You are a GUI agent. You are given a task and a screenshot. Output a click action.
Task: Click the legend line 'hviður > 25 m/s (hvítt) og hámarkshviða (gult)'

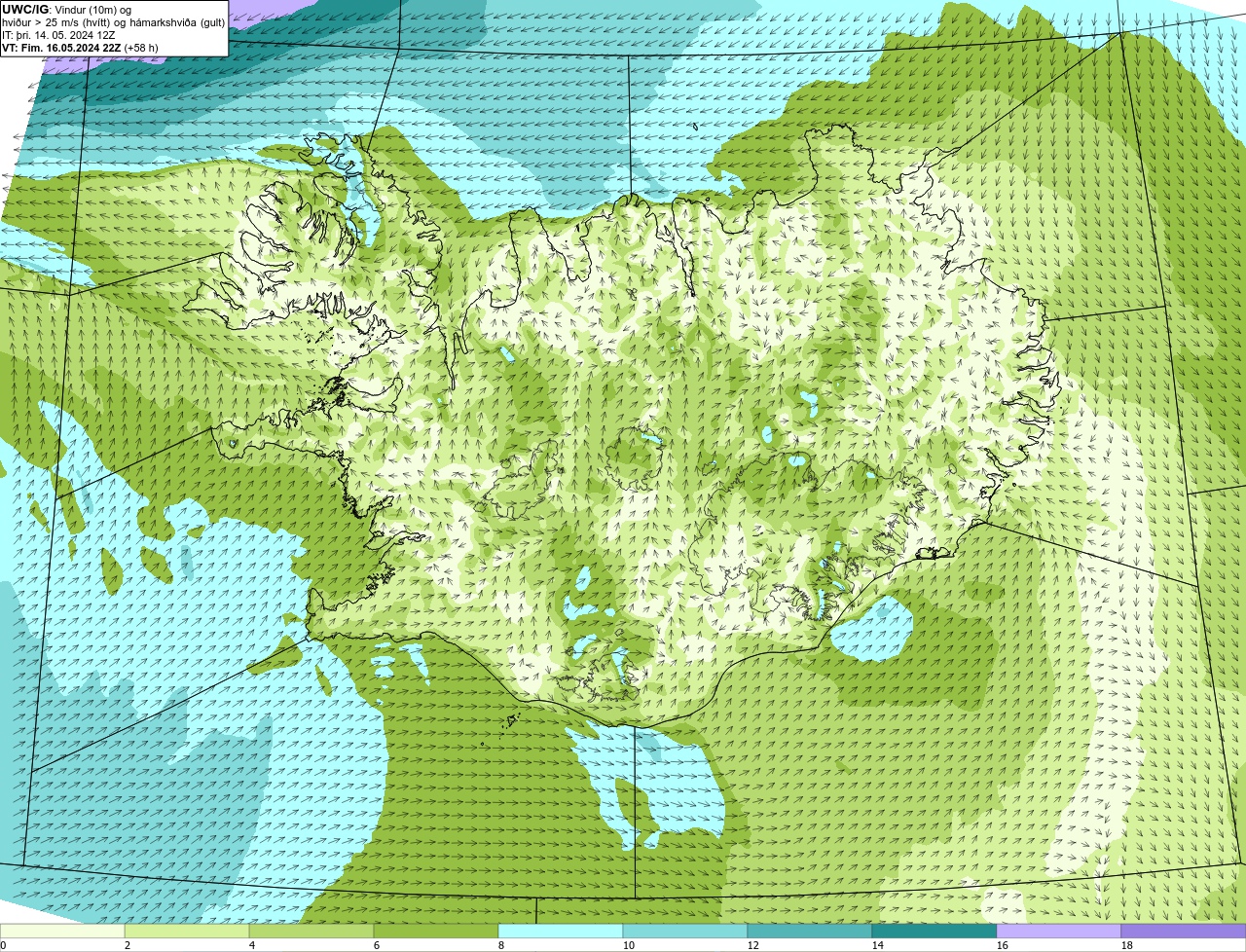[x=114, y=22]
